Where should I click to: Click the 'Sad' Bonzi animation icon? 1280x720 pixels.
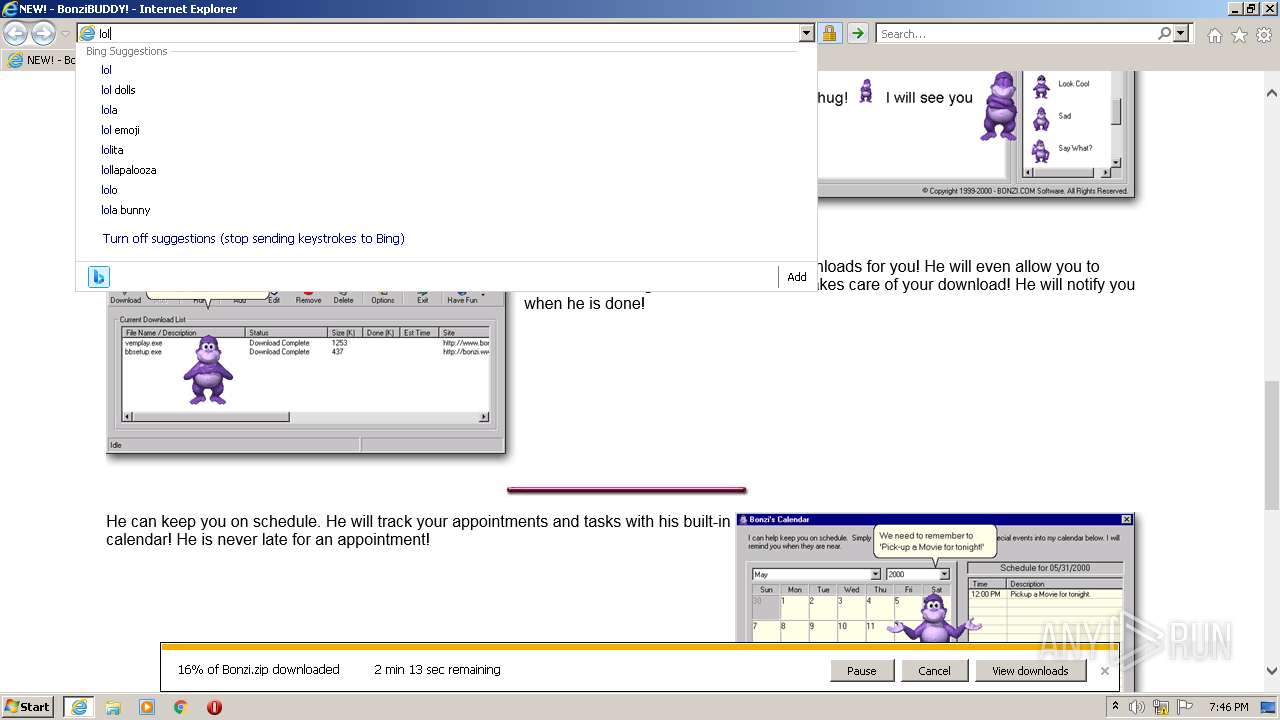[x=1041, y=118]
